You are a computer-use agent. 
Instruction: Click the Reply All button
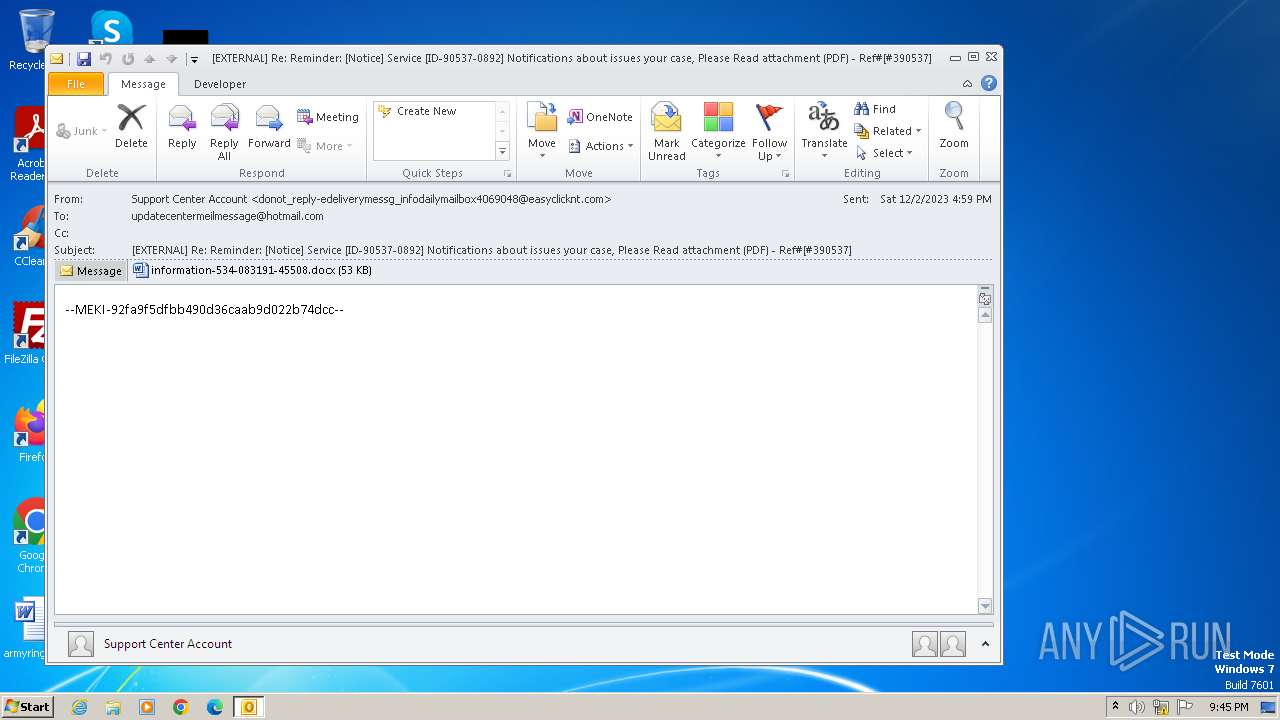(x=224, y=132)
